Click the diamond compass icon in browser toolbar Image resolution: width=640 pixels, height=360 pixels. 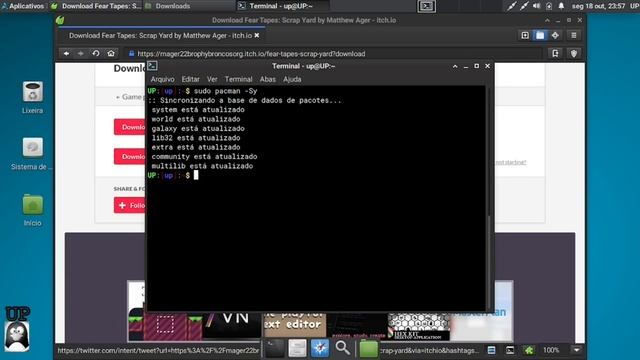pos(555,36)
